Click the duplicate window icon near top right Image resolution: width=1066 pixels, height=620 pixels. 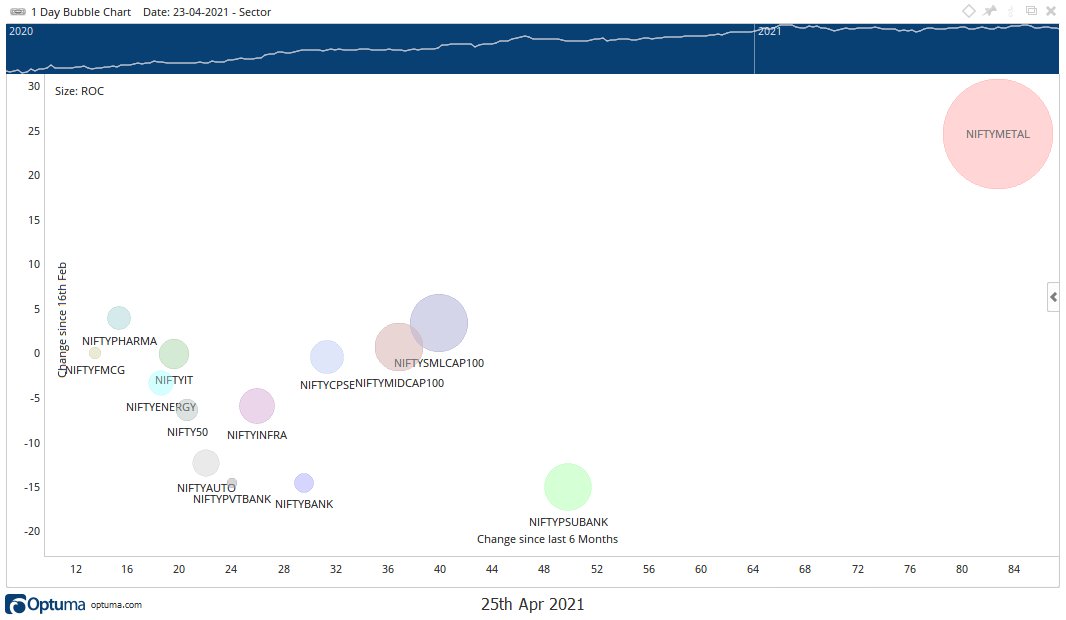pyautogui.click(x=1032, y=10)
